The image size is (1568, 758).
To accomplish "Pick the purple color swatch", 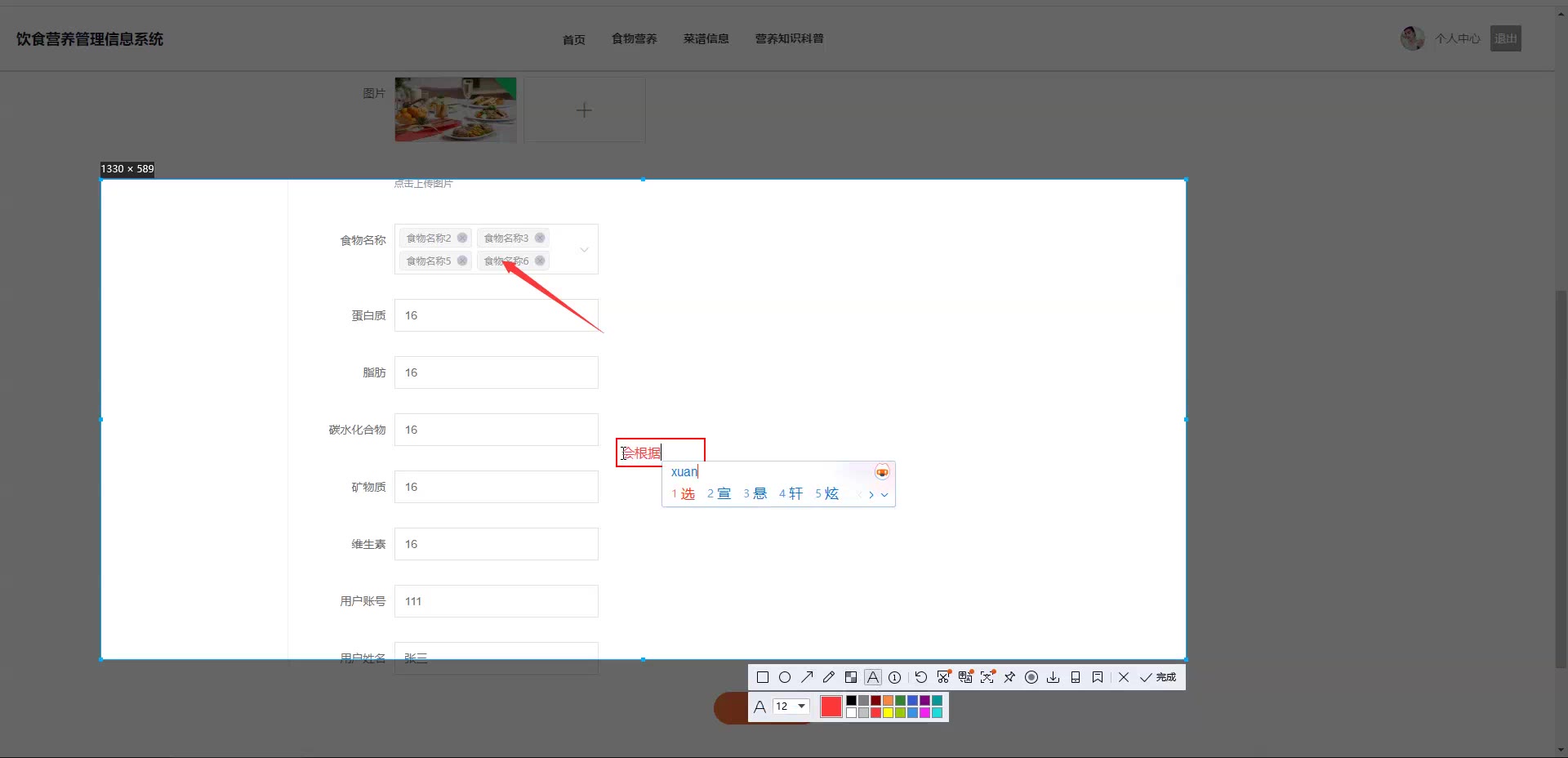I will point(924,701).
